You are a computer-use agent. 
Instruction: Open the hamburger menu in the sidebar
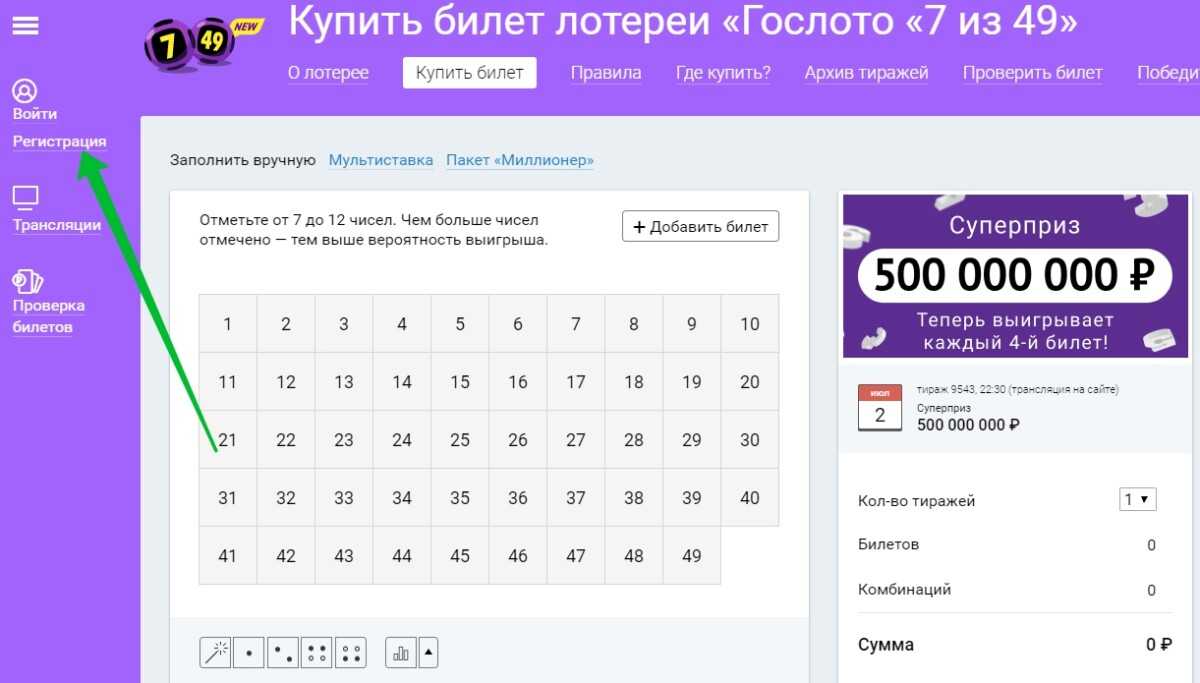click(25, 25)
